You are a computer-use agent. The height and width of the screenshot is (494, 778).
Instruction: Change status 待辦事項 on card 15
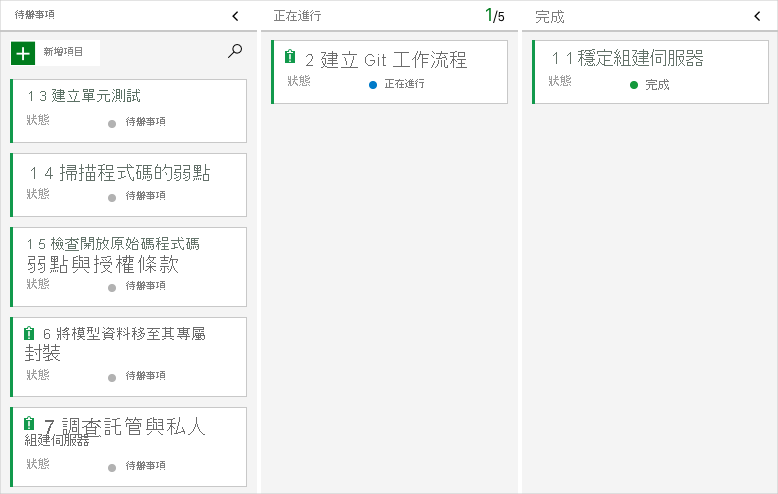coord(145,286)
